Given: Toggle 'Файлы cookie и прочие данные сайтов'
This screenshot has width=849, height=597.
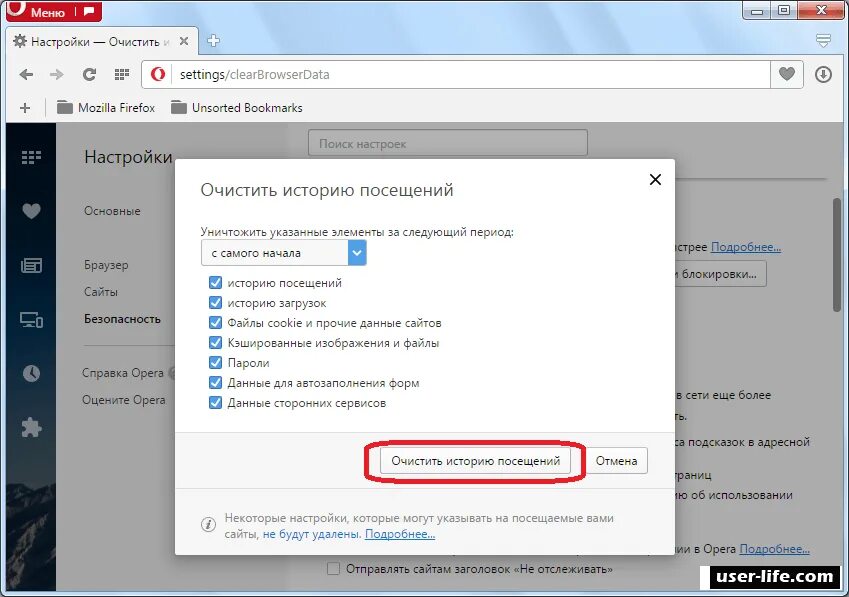Looking at the screenshot, I should [x=215, y=323].
